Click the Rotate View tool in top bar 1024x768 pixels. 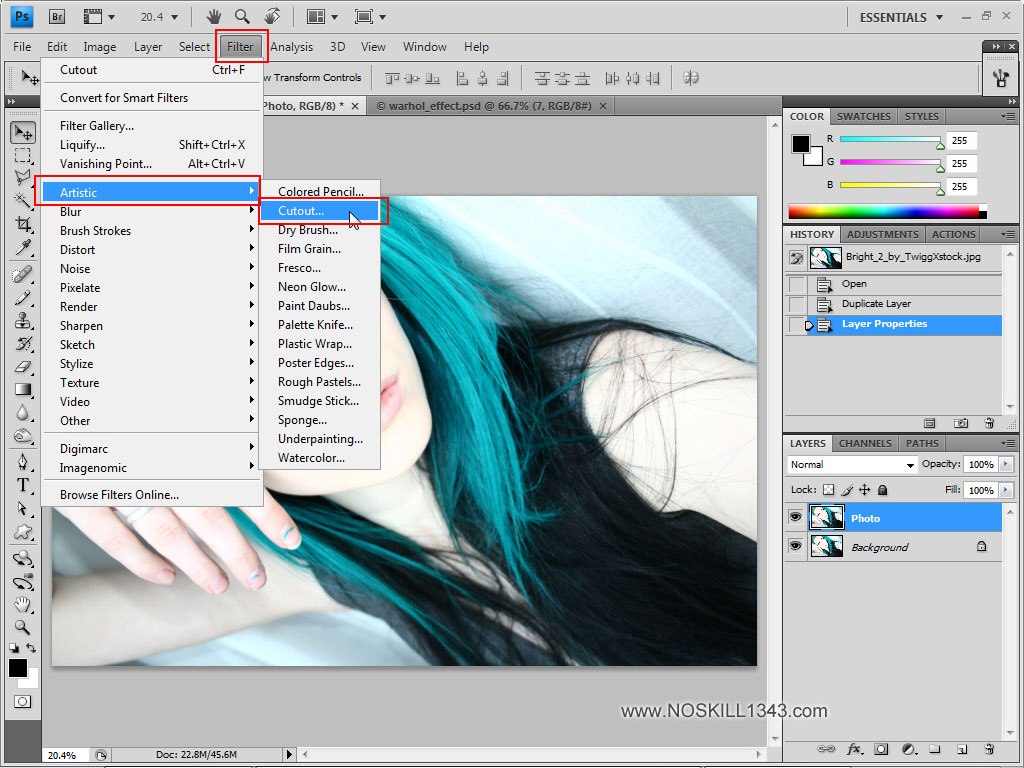[272, 16]
